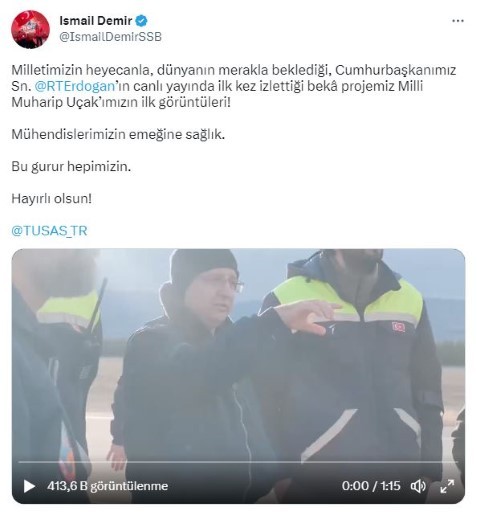Click the 0:00 / 1:15 time display
477x512 pixels.
click(371, 486)
